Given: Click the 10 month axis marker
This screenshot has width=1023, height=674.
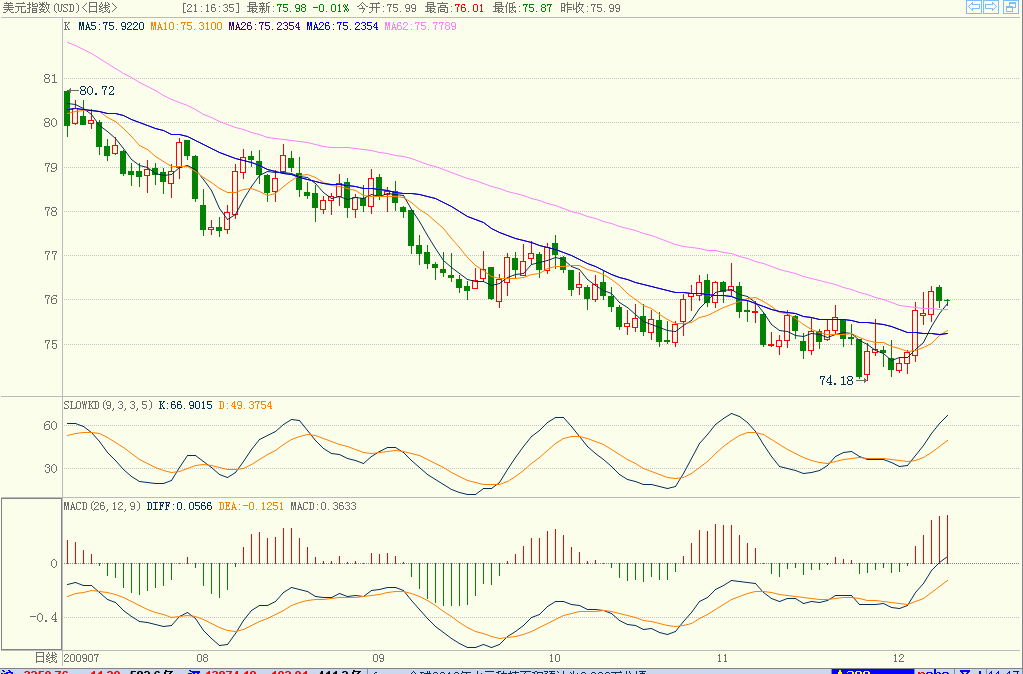Looking at the screenshot, I should pyautogui.click(x=555, y=657).
